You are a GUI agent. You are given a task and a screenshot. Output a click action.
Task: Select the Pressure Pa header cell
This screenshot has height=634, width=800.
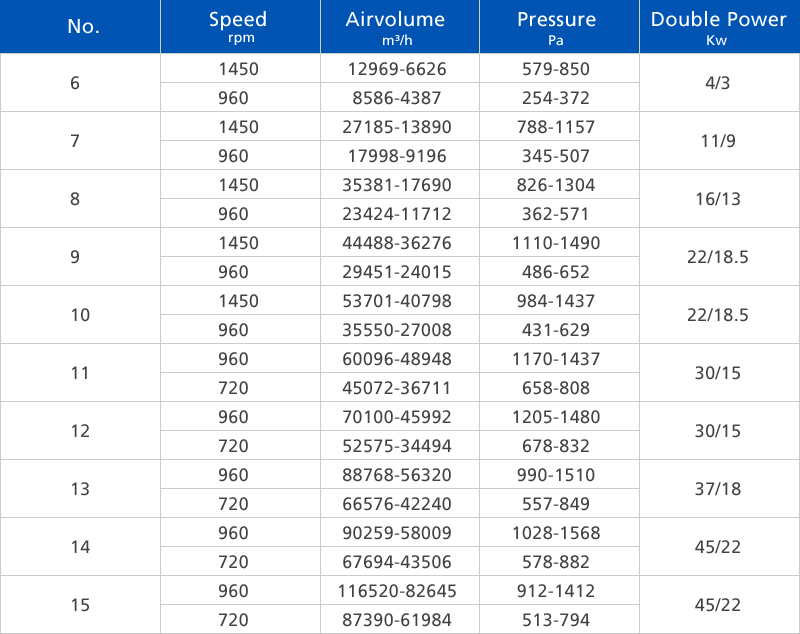tap(556, 27)
